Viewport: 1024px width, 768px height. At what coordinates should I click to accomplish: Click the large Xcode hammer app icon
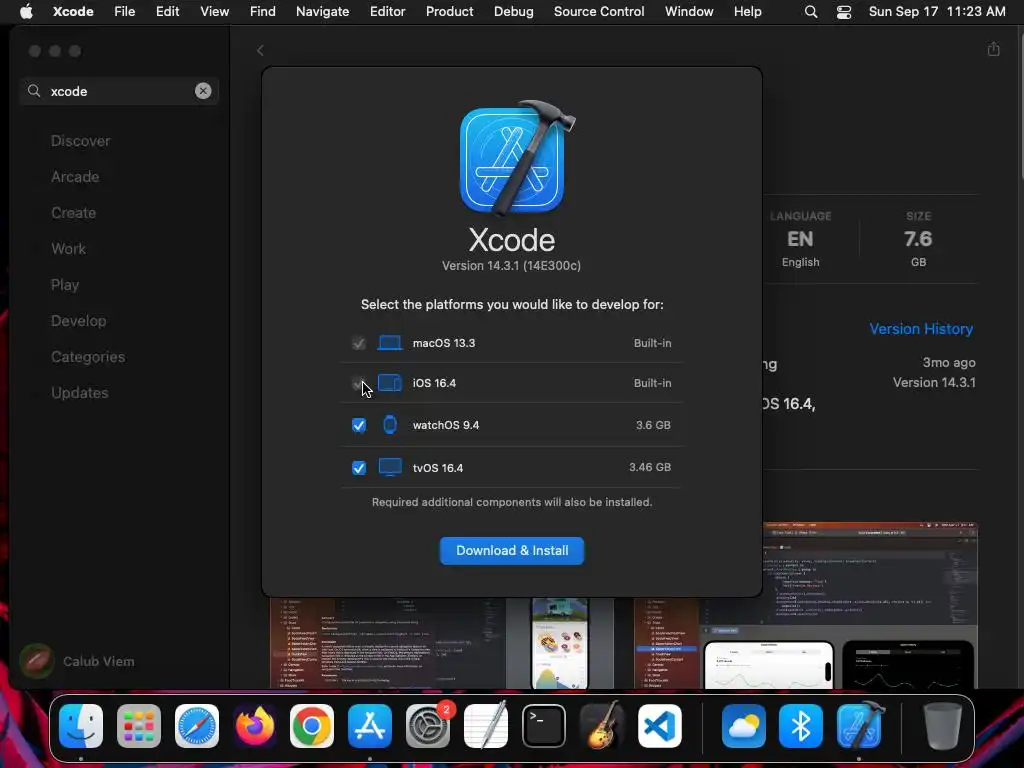(515, 159)
